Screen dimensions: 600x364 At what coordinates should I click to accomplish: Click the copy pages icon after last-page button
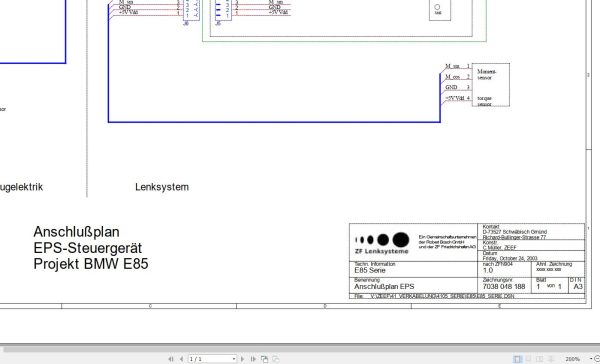(x=264, y=359)
